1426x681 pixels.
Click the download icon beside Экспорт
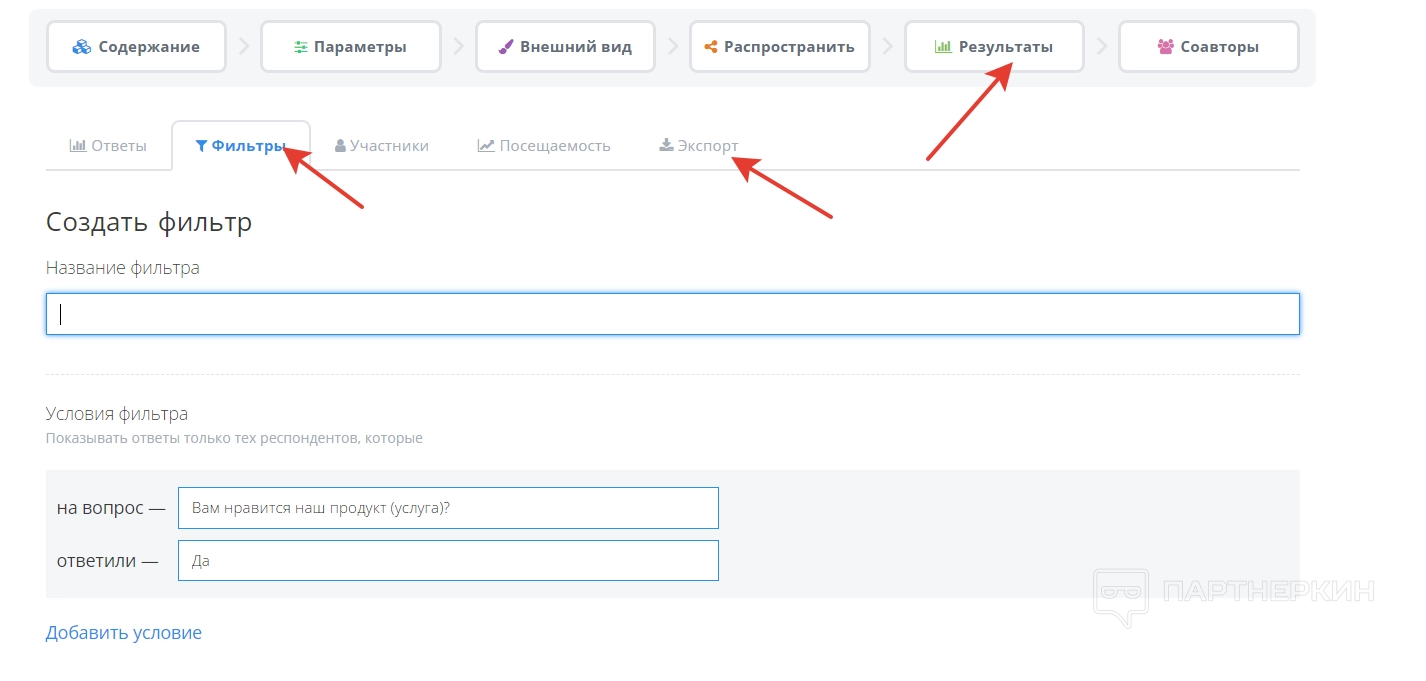pyautogui.click(x=666, y=146)
